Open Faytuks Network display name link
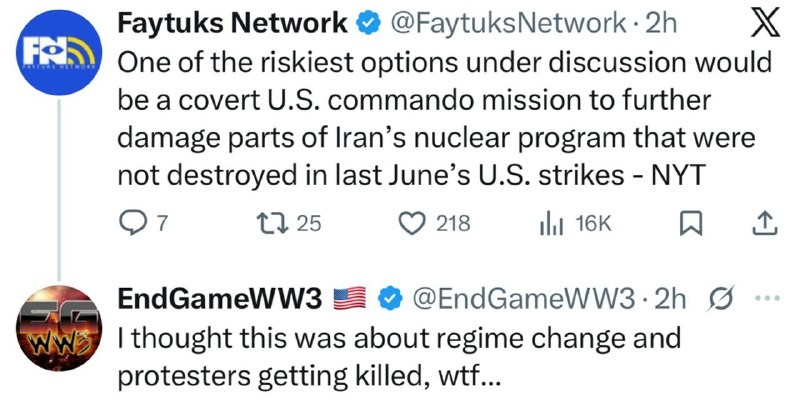Screen dimensions: 800x405 (x=233, y=22)
